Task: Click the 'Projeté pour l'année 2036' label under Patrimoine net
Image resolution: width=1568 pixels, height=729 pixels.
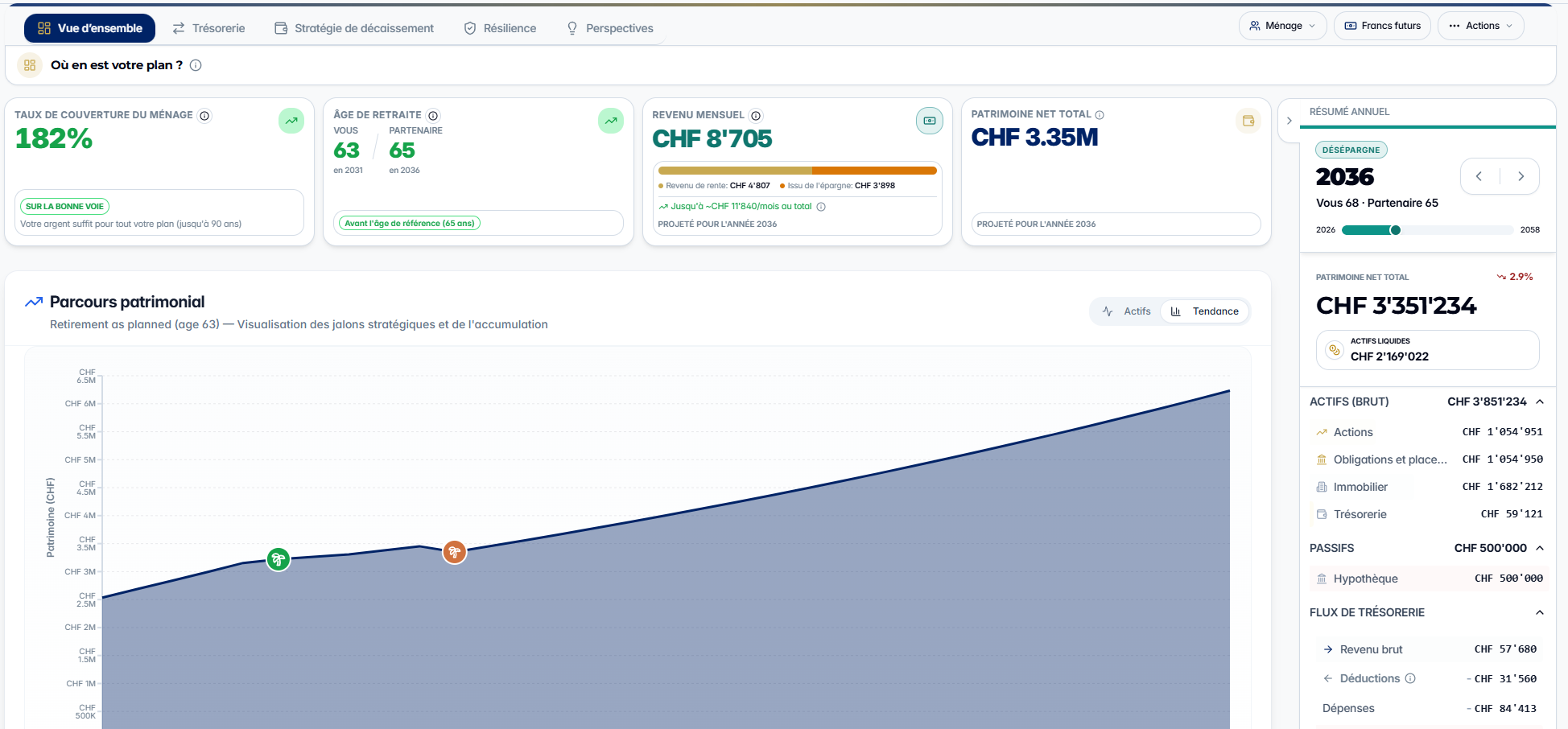Action: click(x=1036, y=224)
